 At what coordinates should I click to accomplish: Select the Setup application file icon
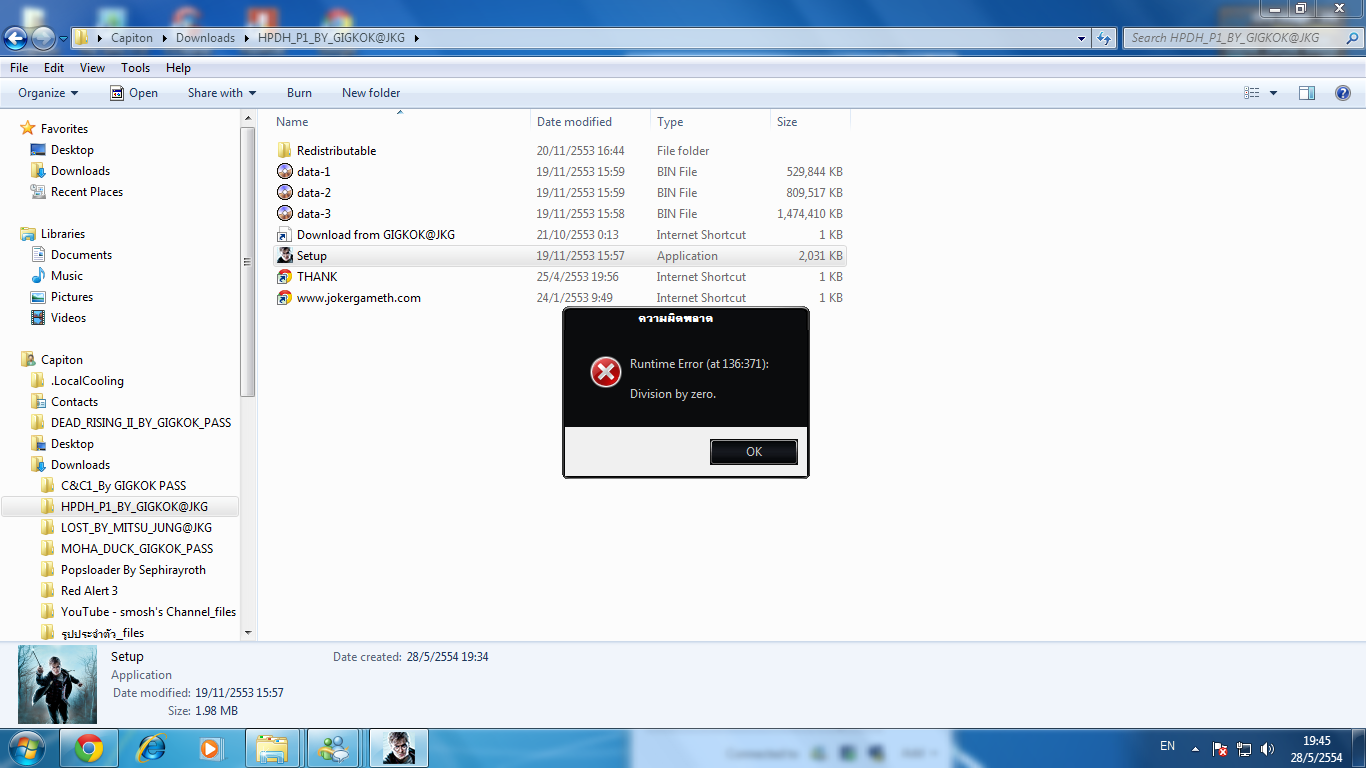[285, 256]
